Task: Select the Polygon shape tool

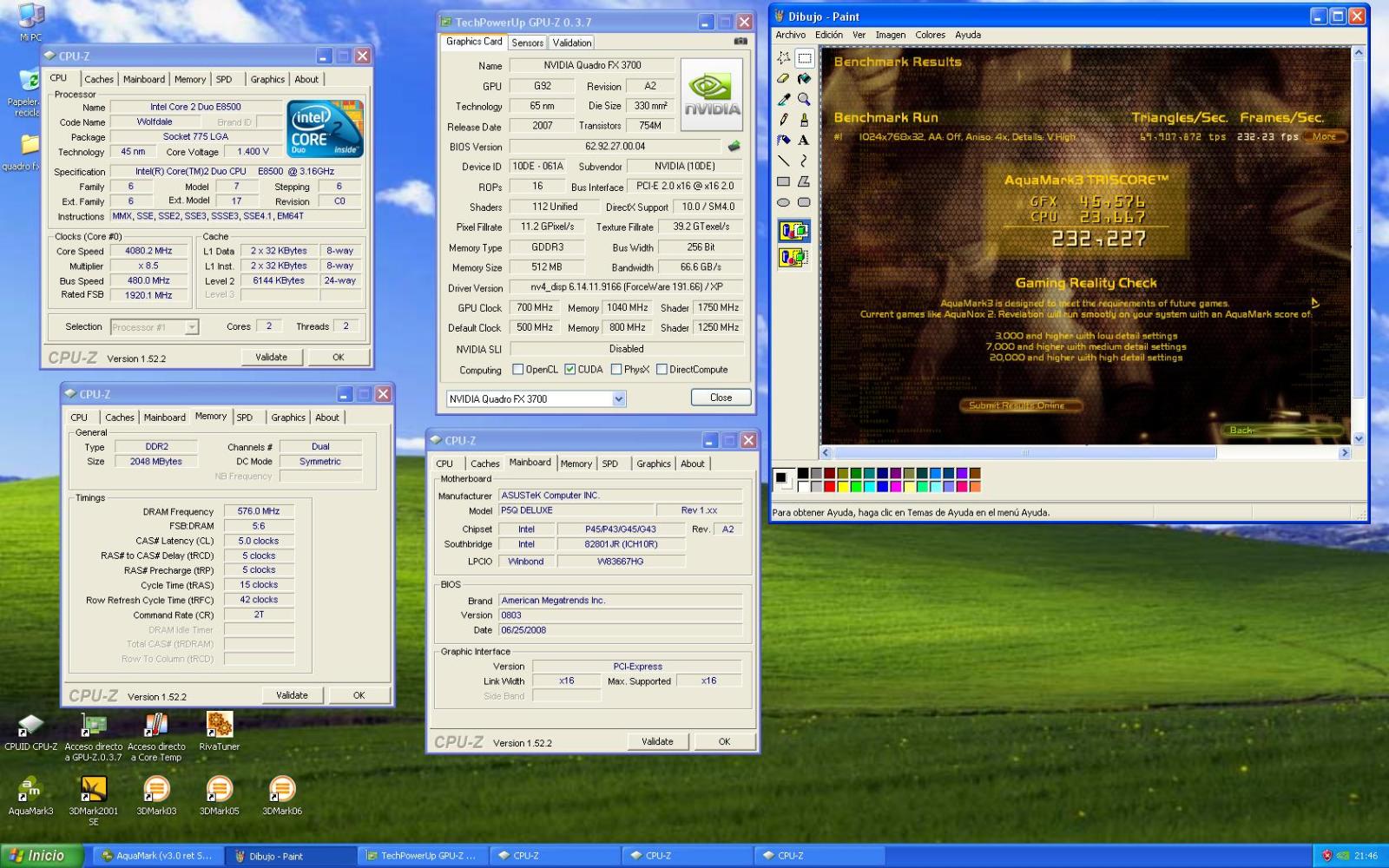Action: tap(805, 181)
